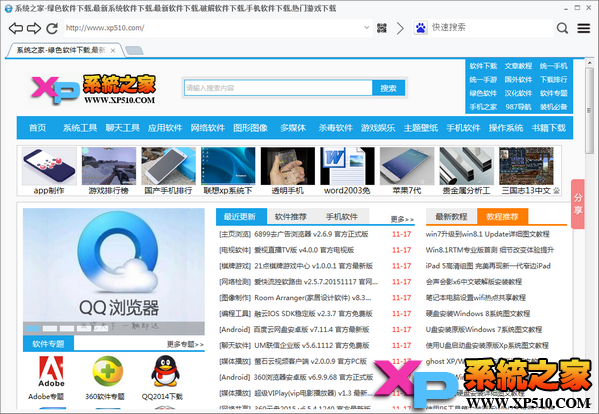This screenshot has height=414, width=599.
Task: Open the 杀毒软件 nav item
Action: (x=336, y=128)
